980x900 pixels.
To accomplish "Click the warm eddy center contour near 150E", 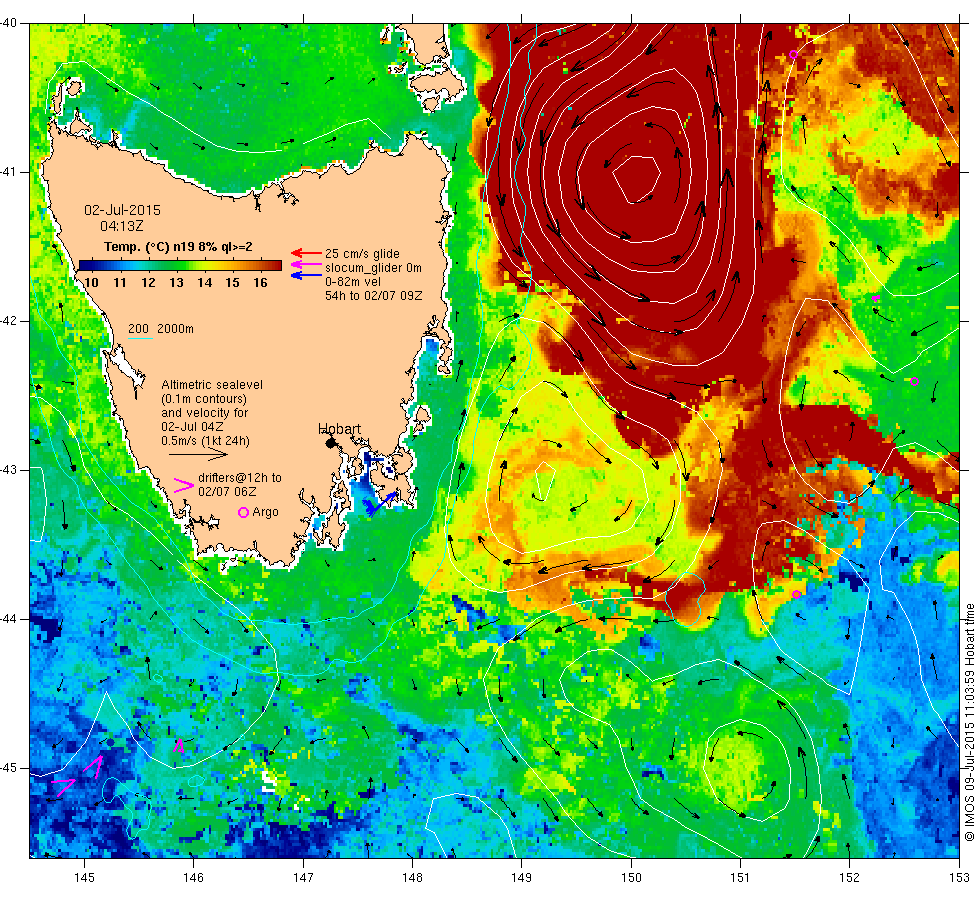I will tap(636, 179).
